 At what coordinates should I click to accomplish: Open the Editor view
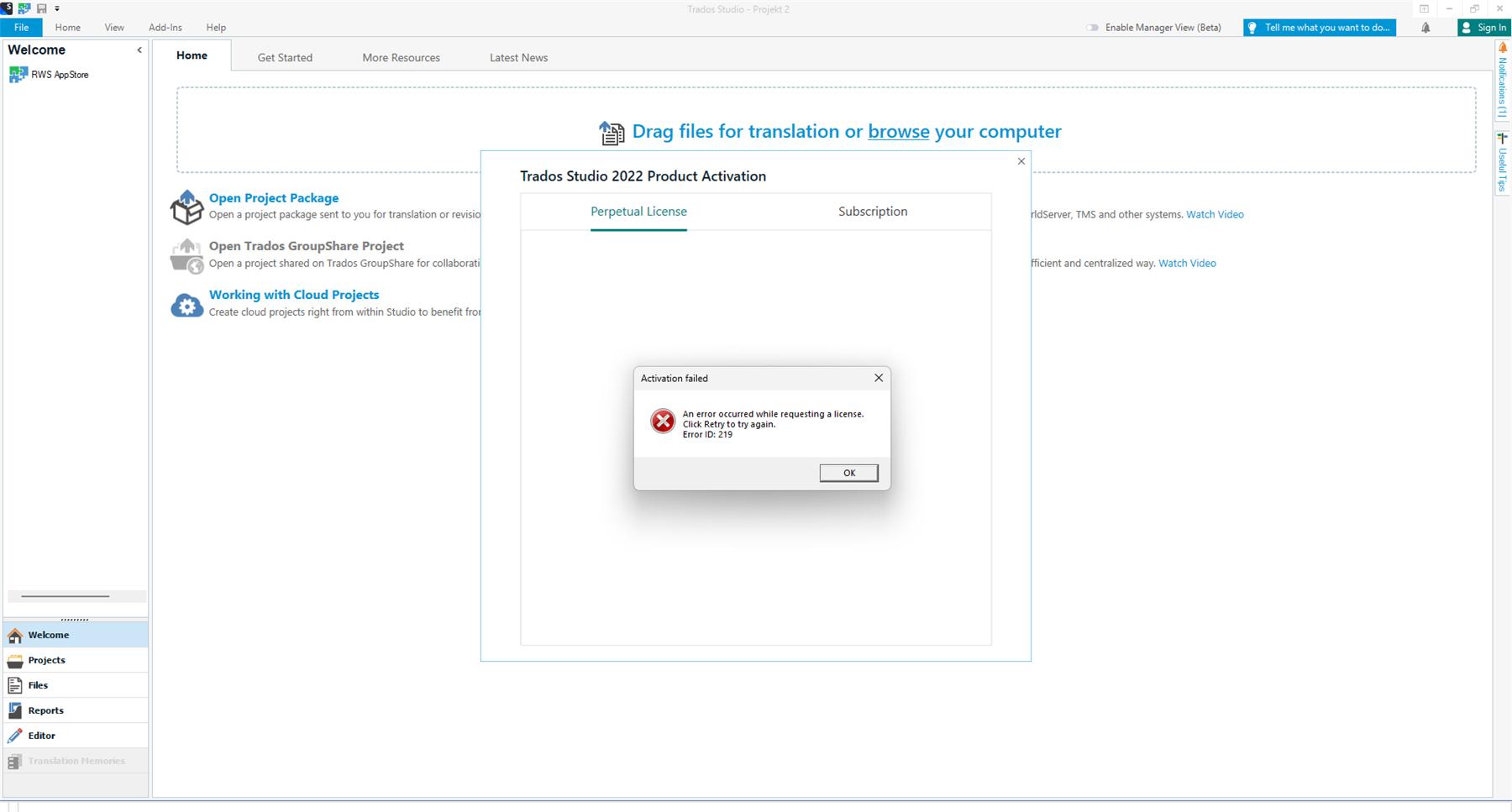coord(76,736)
